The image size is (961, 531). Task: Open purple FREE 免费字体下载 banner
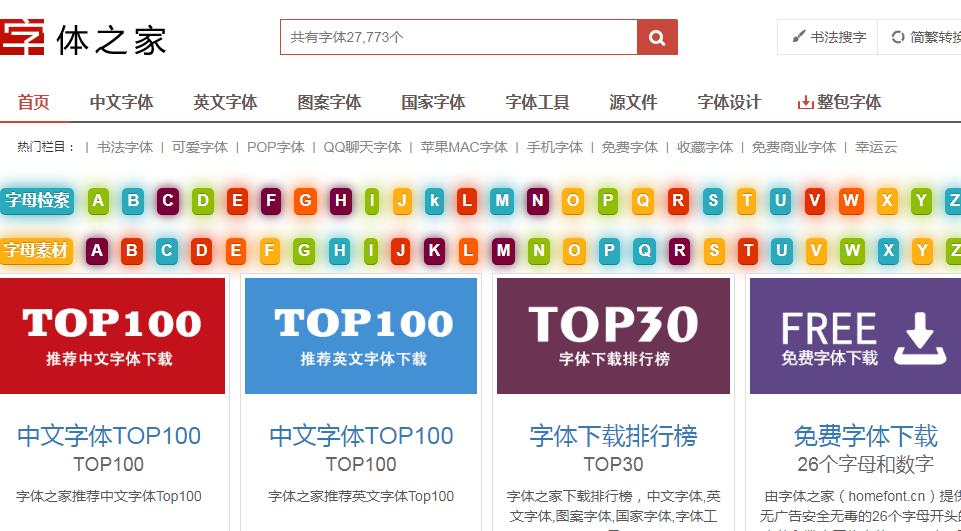point(855,336)
